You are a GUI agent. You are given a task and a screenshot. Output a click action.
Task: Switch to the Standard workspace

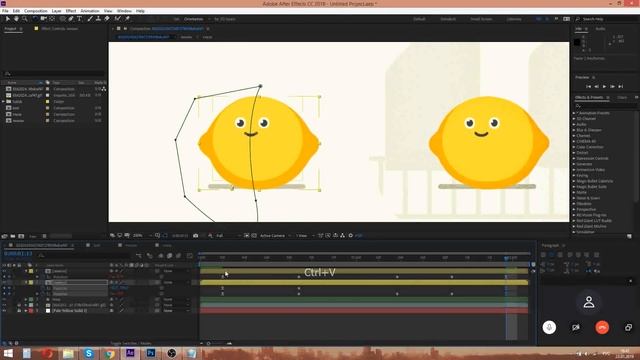[x=448, y=19]
